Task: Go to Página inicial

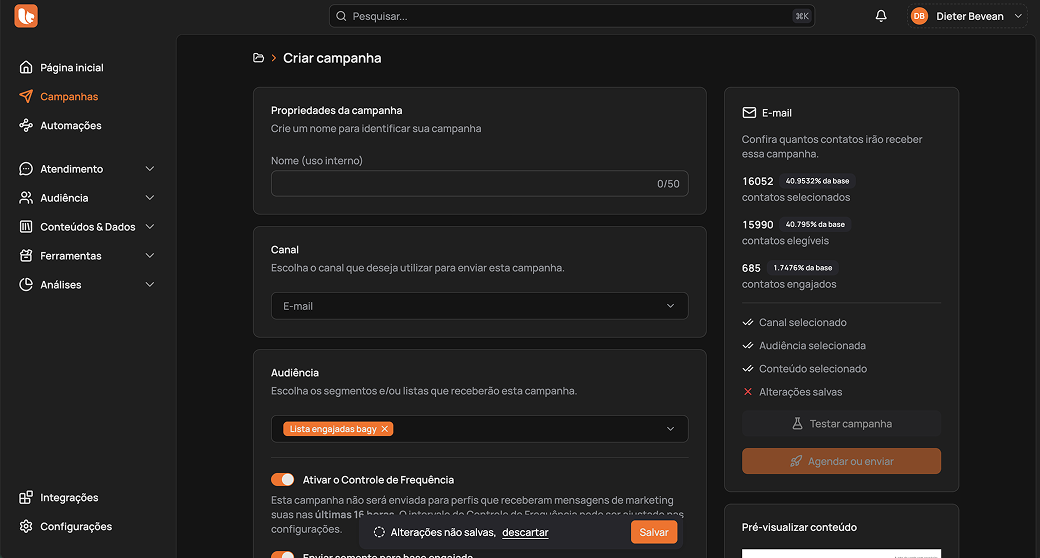Action: 71,68
